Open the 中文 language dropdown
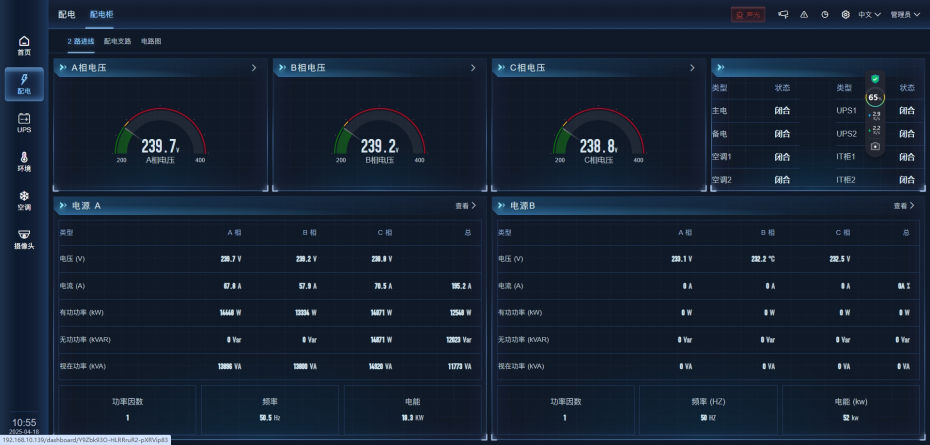This screenshot has width=930, height=445. [x=869, y=15]
